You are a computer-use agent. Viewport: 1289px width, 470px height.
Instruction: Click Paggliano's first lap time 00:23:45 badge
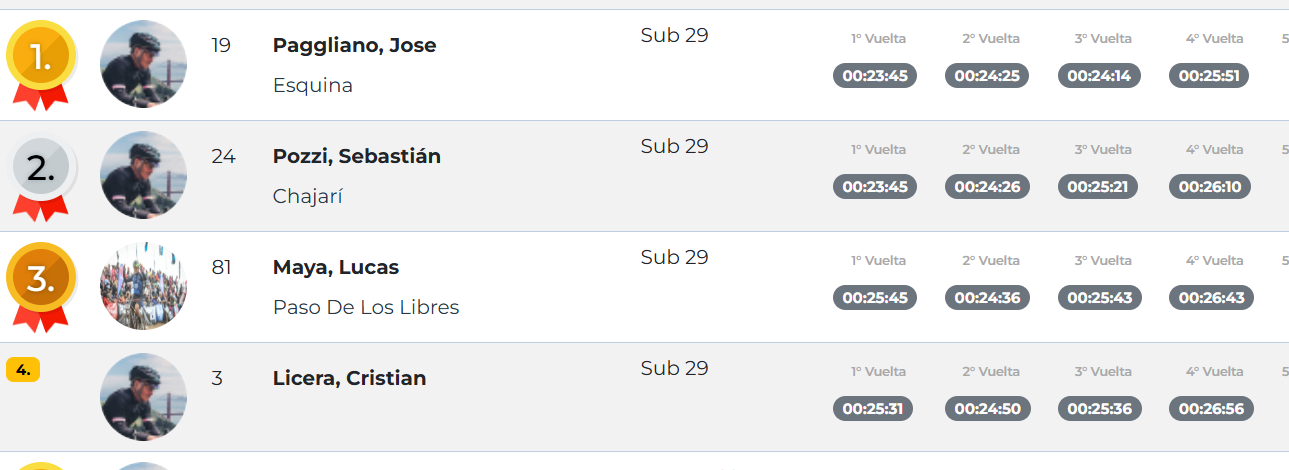coord(875,76)
